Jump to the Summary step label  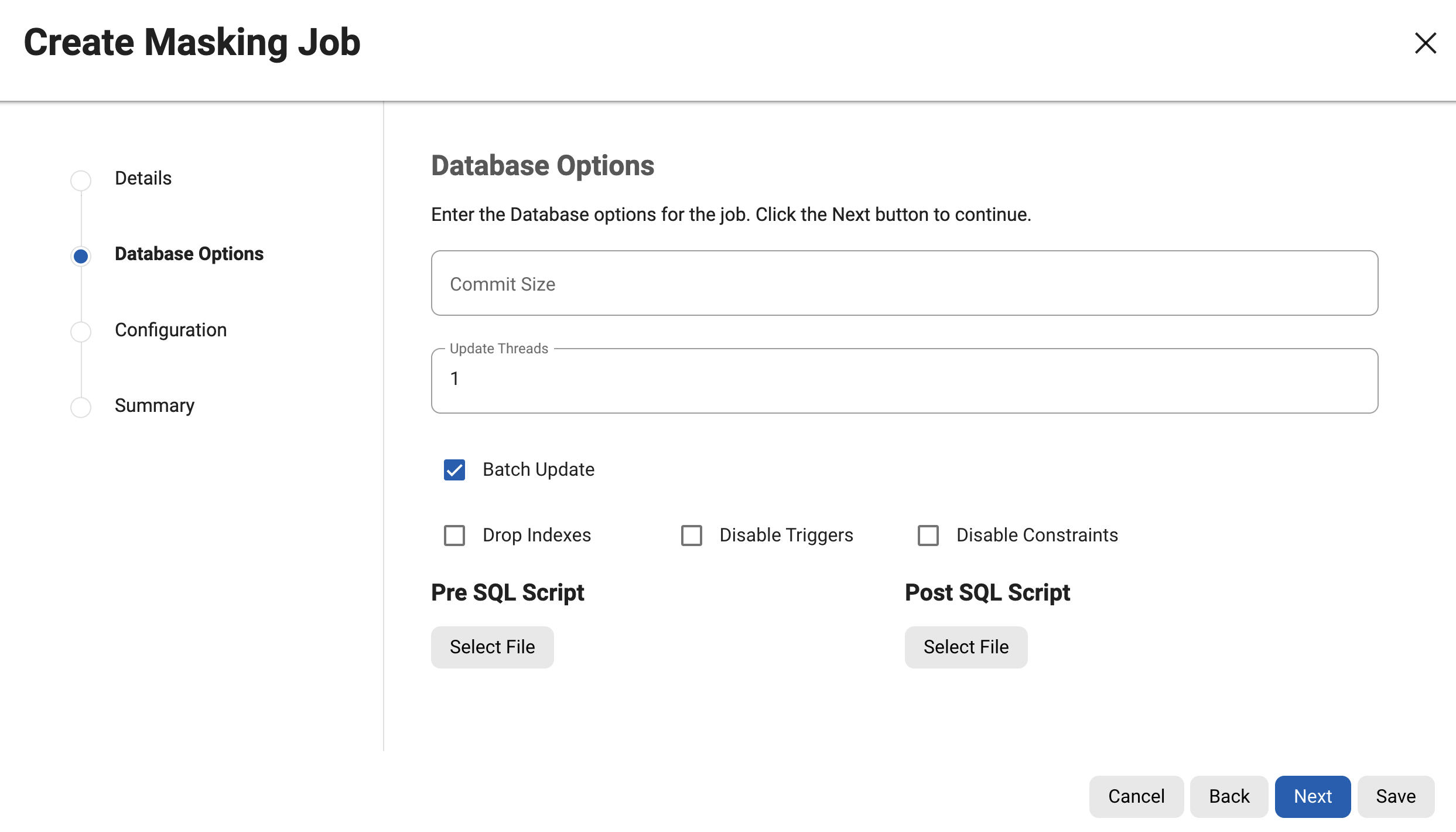point(154,405)
